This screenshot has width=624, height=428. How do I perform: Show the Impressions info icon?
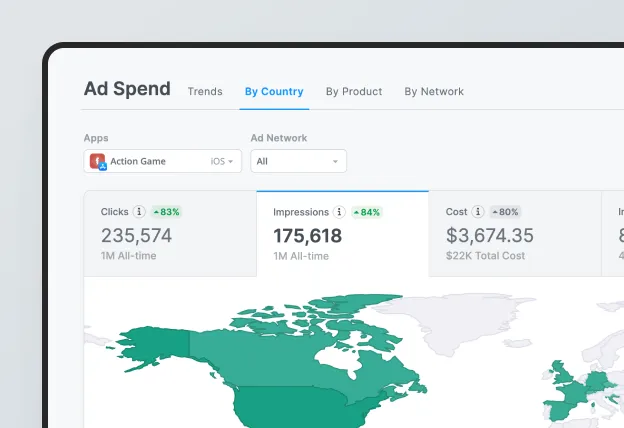[339, 212]
